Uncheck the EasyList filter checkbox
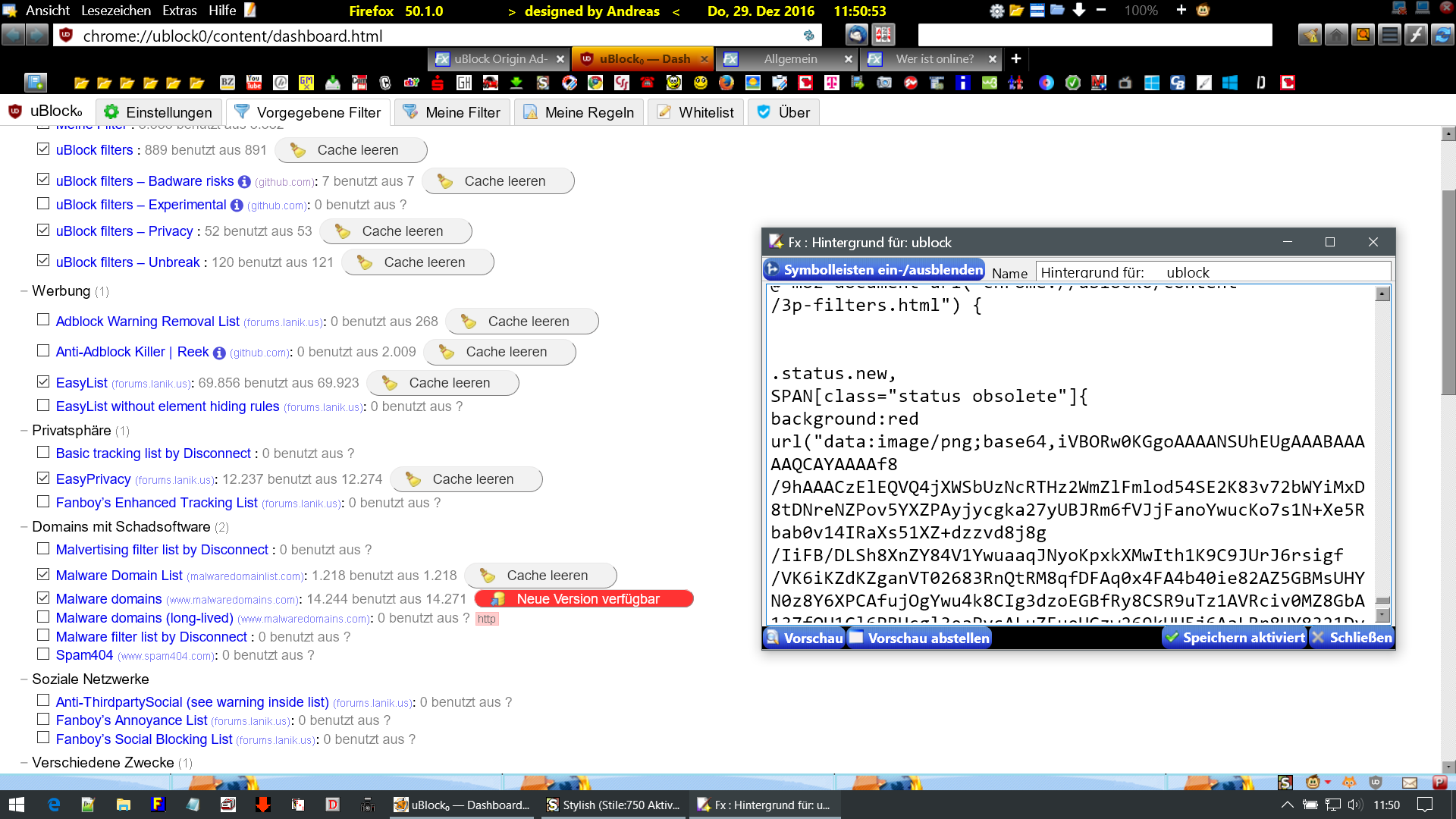 [x=43, y=382]
